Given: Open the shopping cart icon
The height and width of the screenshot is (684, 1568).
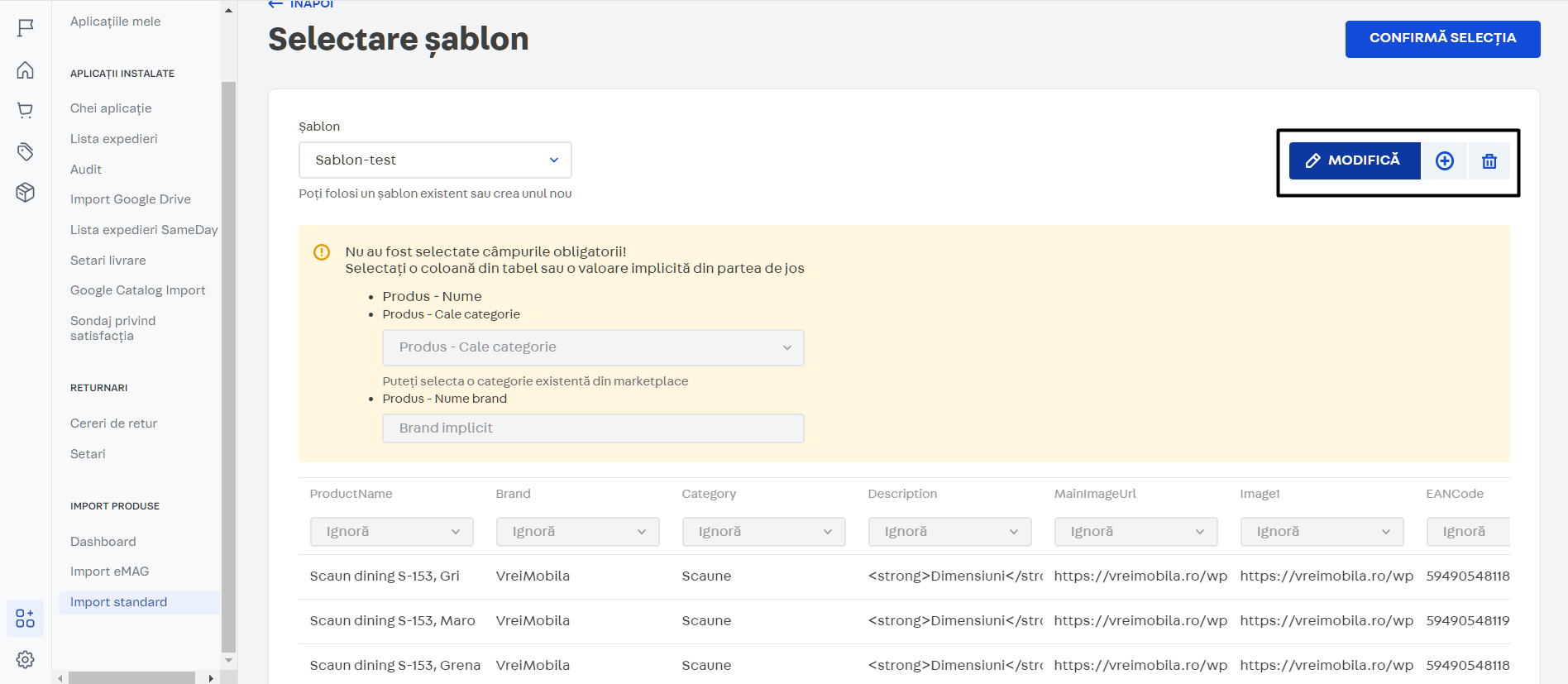Looking at the screenshot, I should (x=26, y=110).
